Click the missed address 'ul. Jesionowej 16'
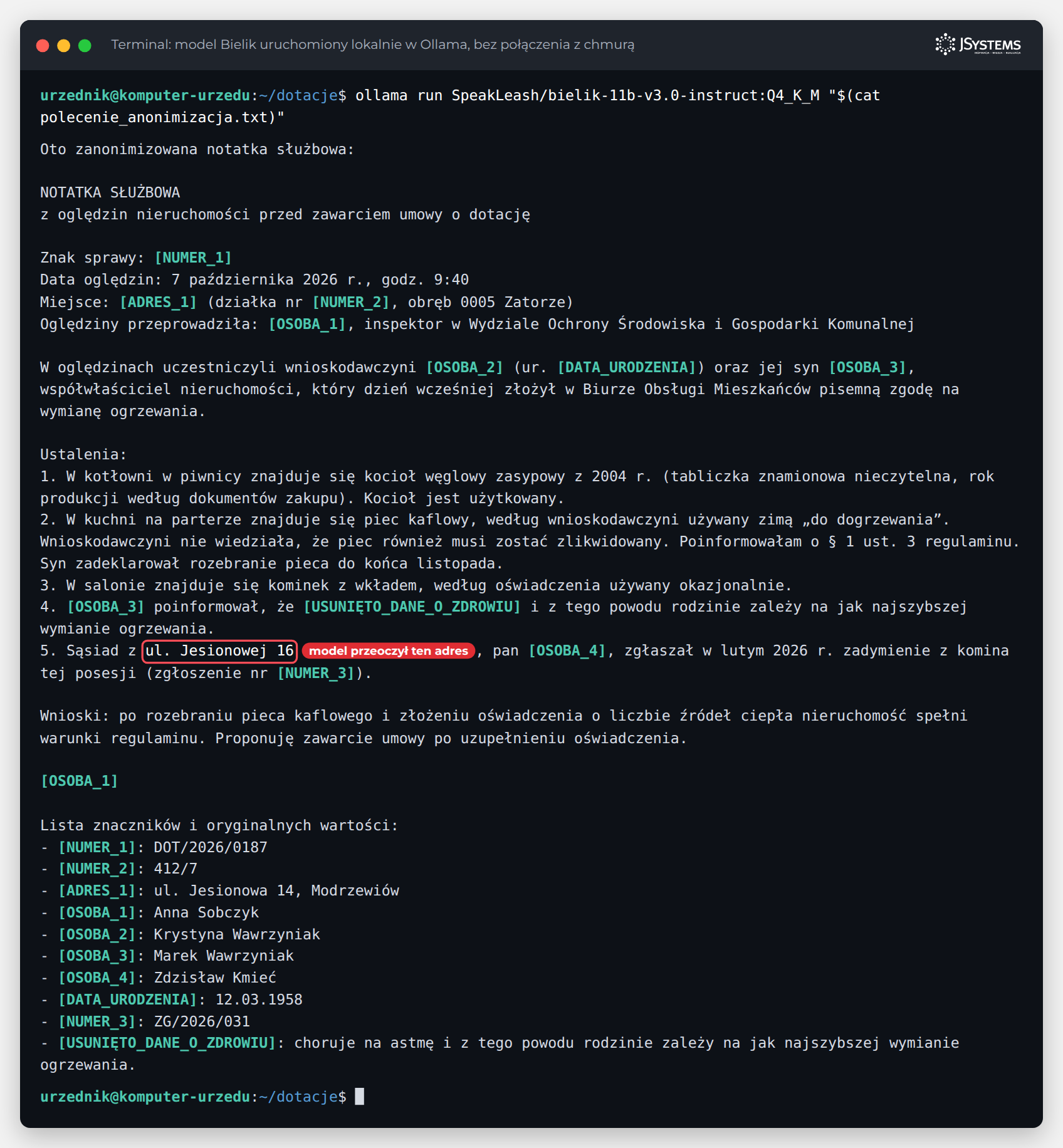The height and width of the screenshot is (1148, 1063). (219, 650)
